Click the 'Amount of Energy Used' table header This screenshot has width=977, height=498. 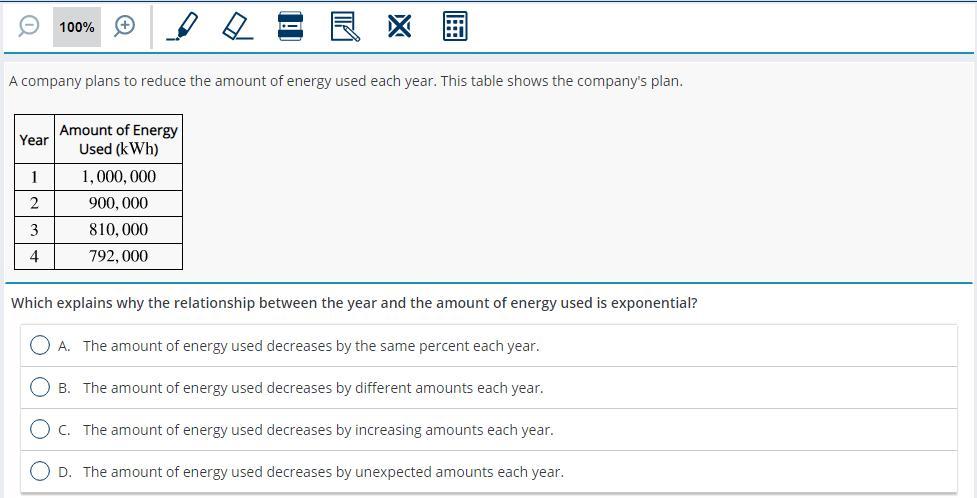[x=118, y=139]
